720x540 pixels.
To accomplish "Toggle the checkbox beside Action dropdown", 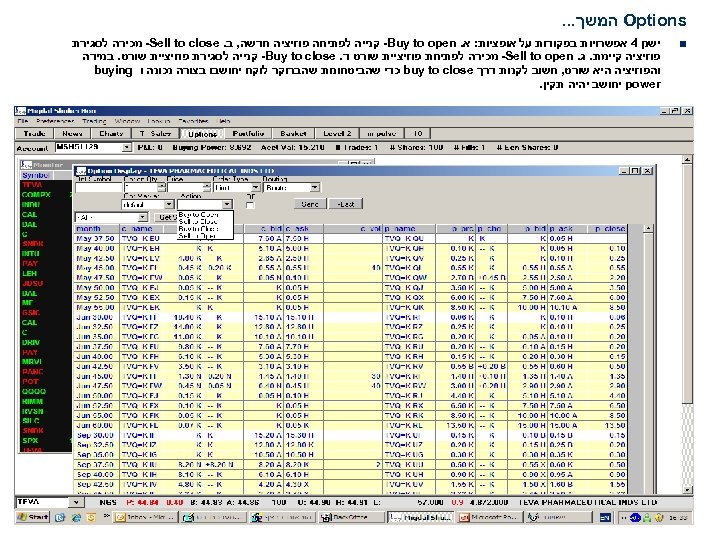I will 250,205.
